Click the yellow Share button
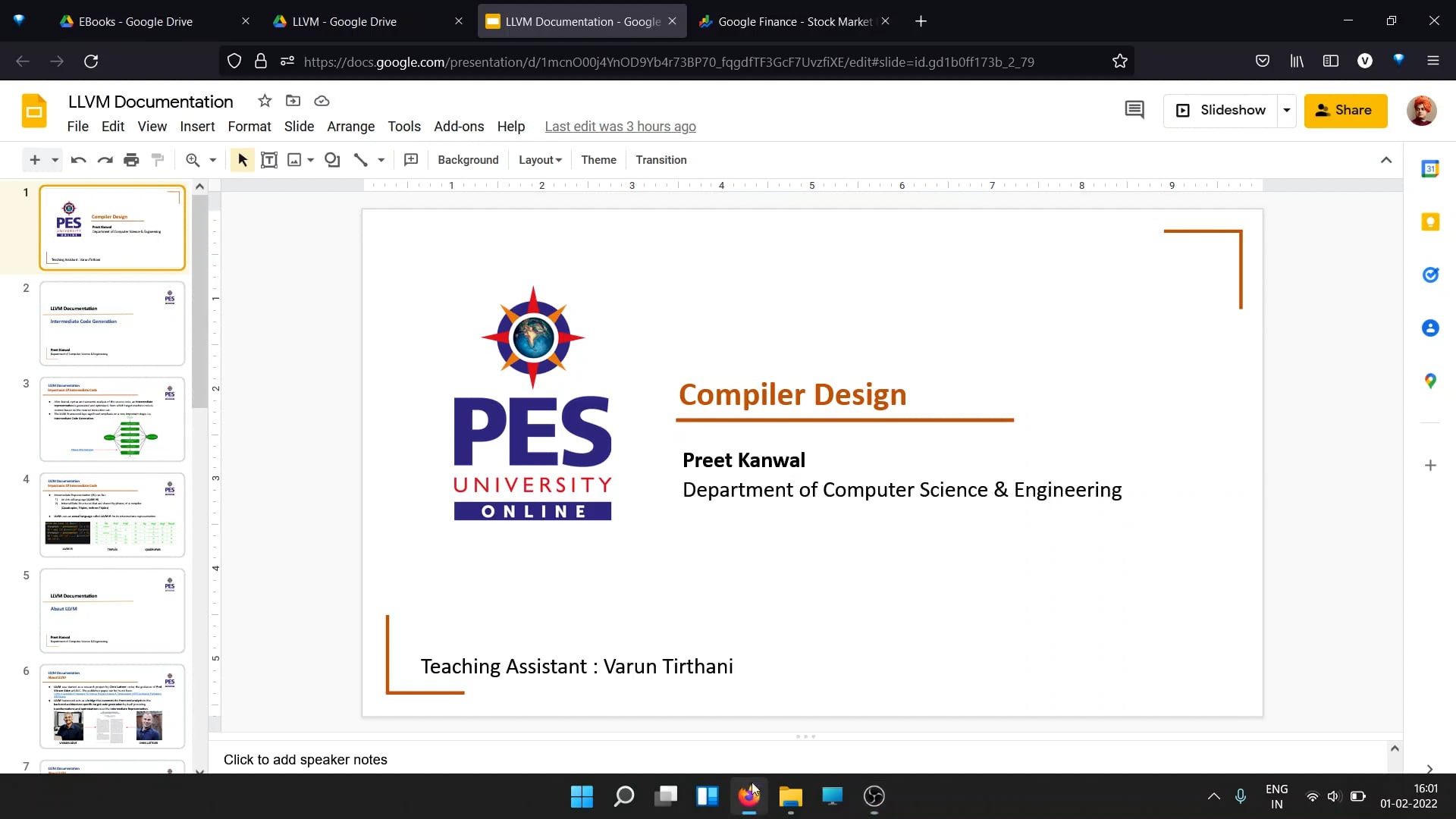The width and height of the screenshot is (1456, 819). click(1345, 110)
